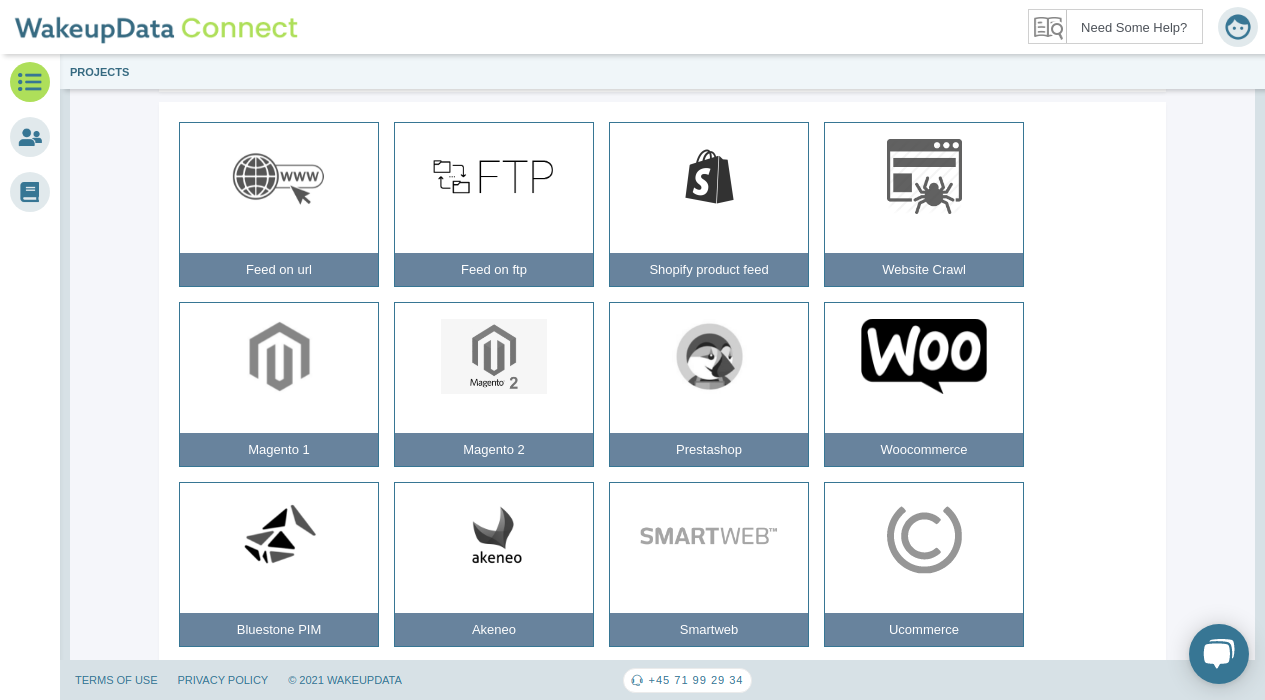Choose the Prestashop label
This screenshot has width=1265, height=700.
click(x=709, y=450)
